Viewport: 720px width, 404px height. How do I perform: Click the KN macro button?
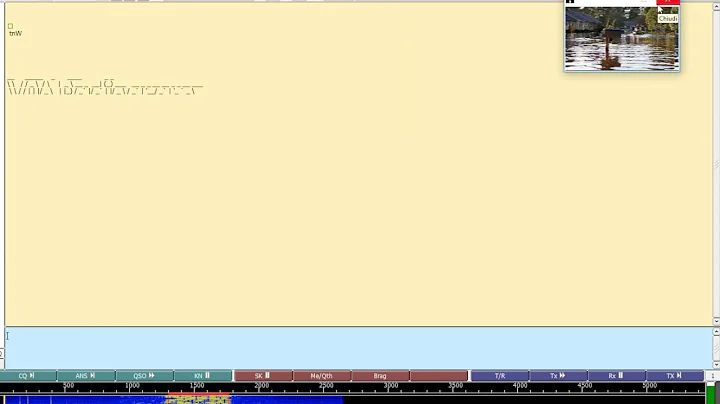(202, 376)
